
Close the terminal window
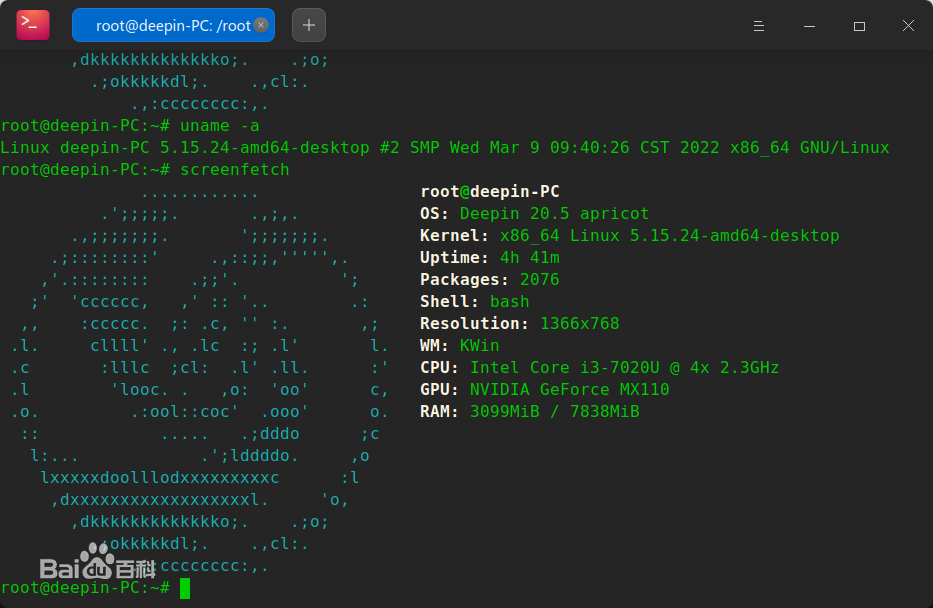coord(908,26)
